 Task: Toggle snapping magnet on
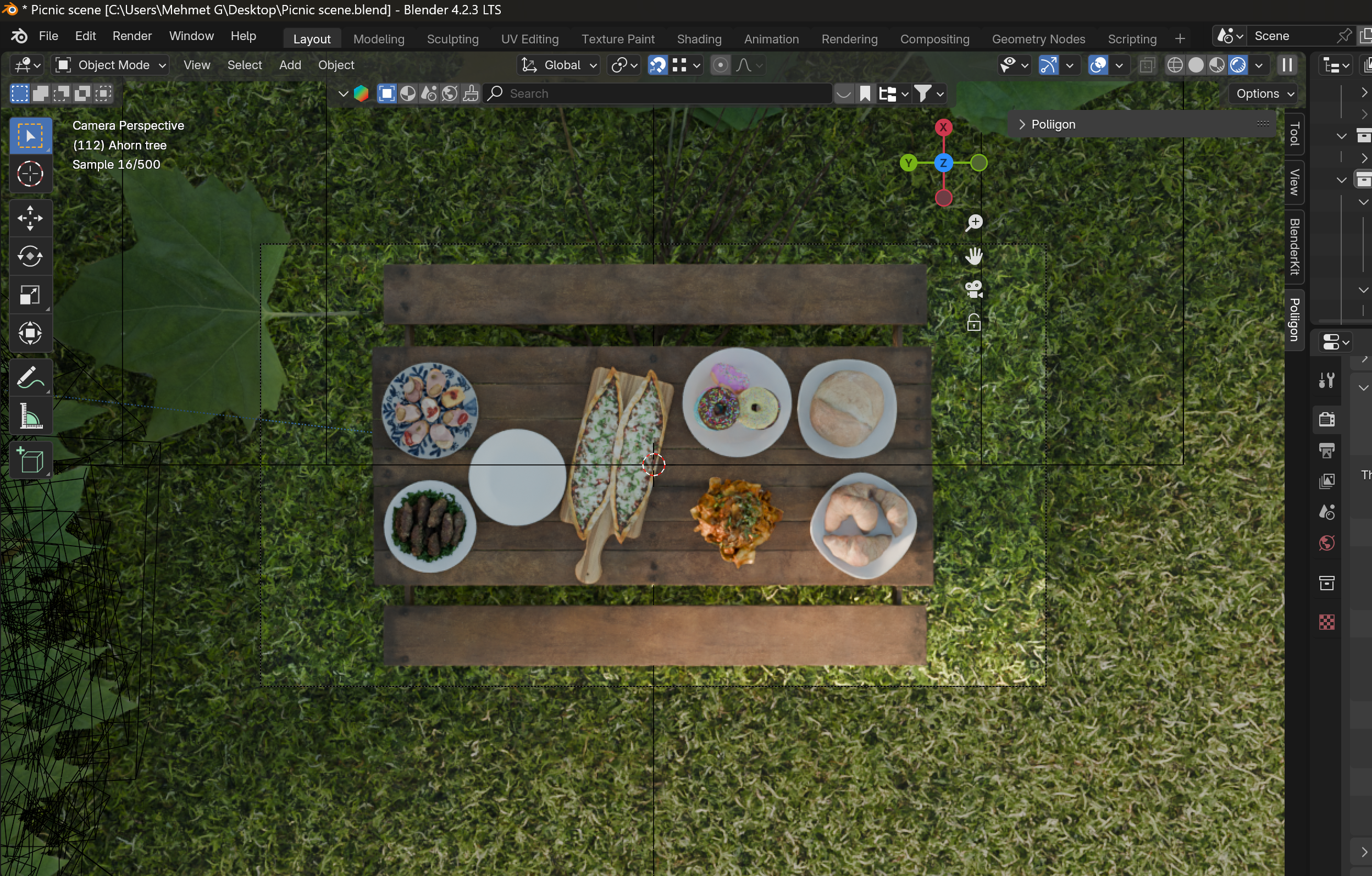pyautogui.click(x=657, y=65)
